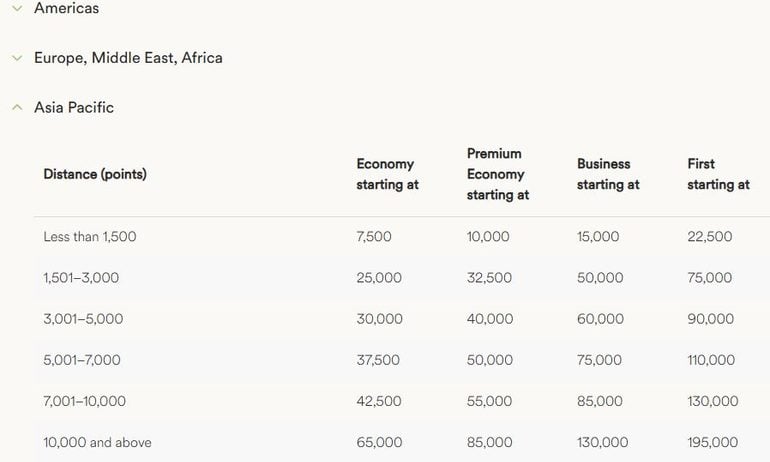
Task: Click the Americas accordion label
Action: pyautogui.click(x=66, y=8)
